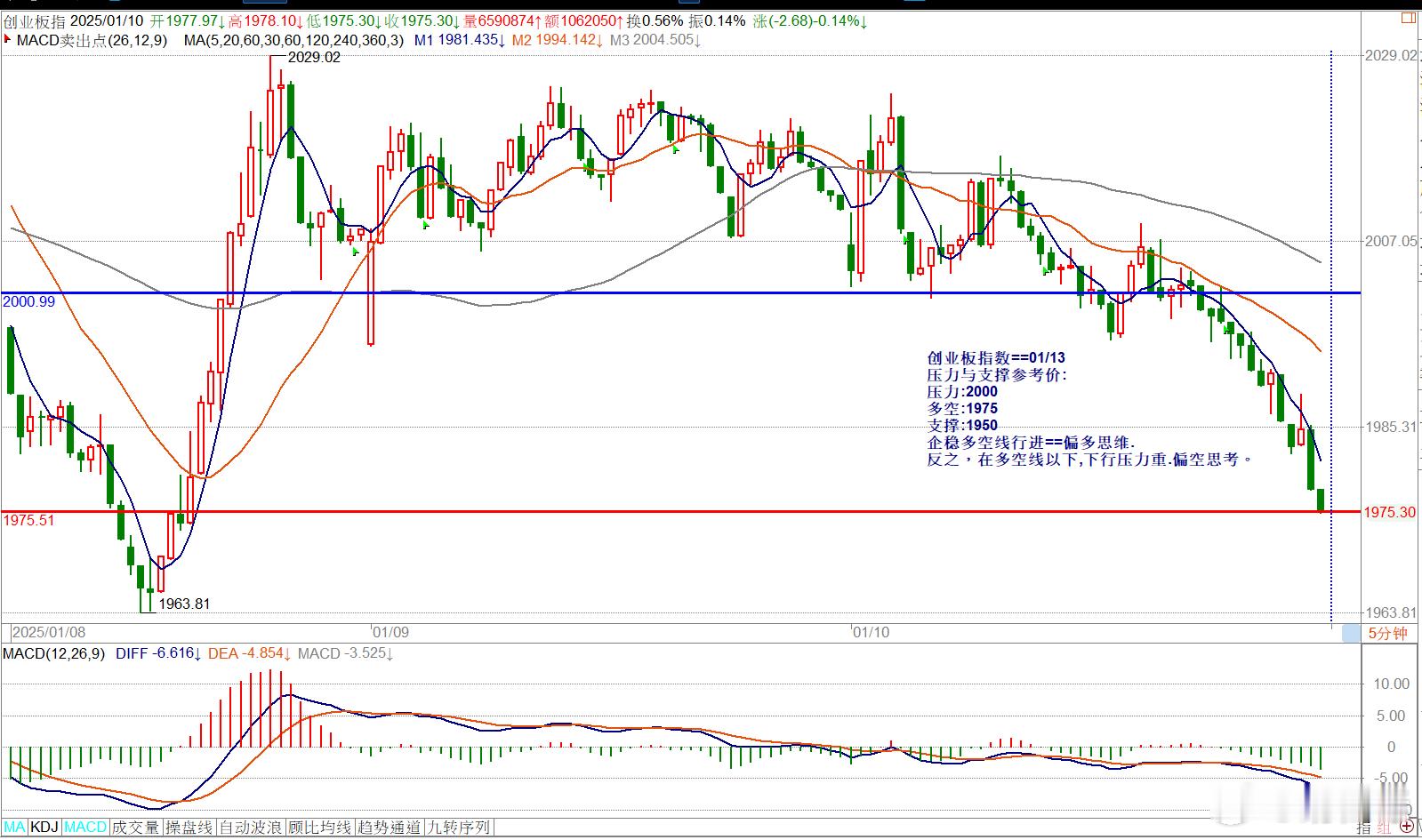The height and width of the screenshot is (840, 1422).
Task: Click the 创业板指 index name
Action: (34, 20)
